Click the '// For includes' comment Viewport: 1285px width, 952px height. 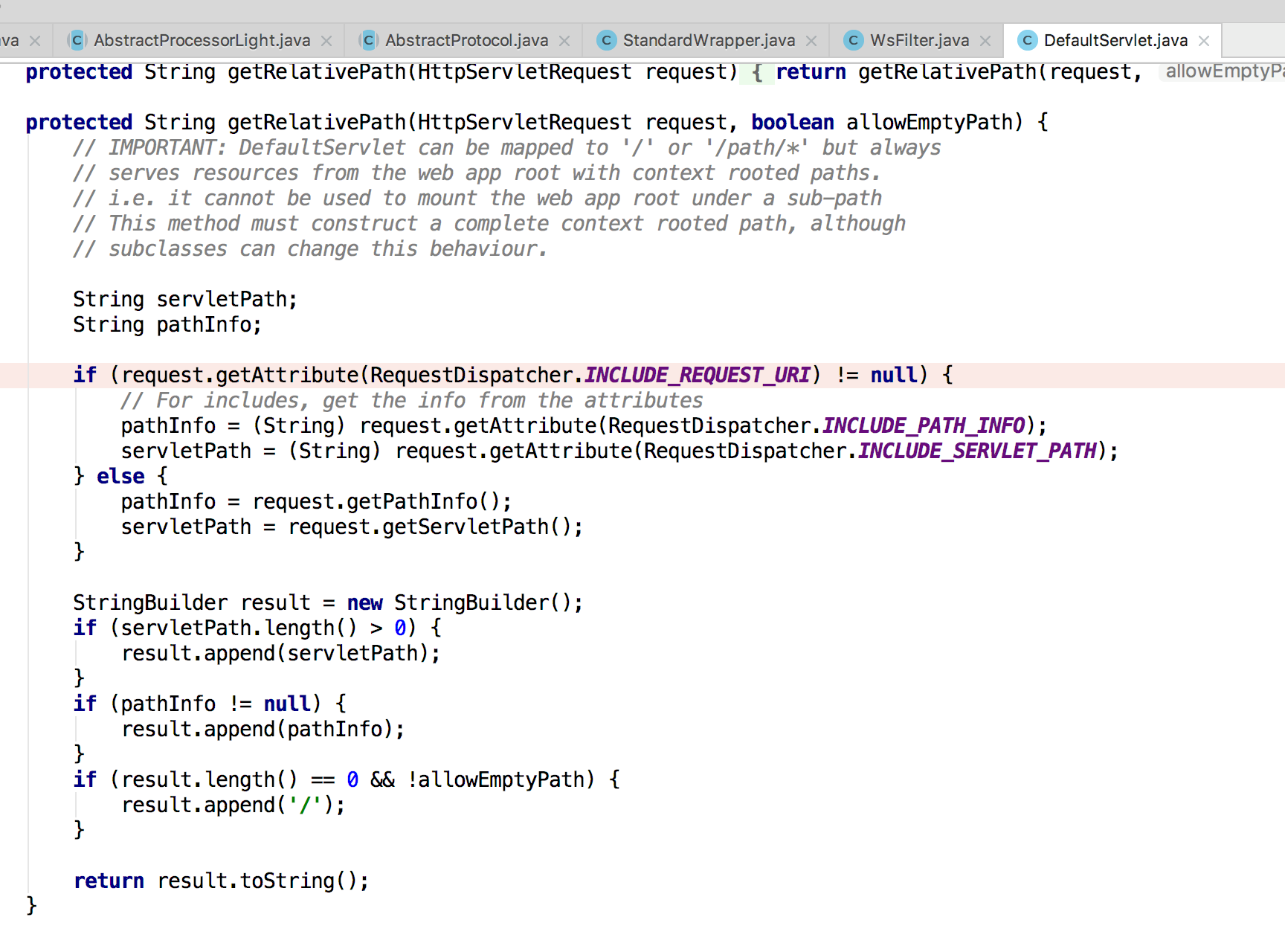click(x=412, y=400)
